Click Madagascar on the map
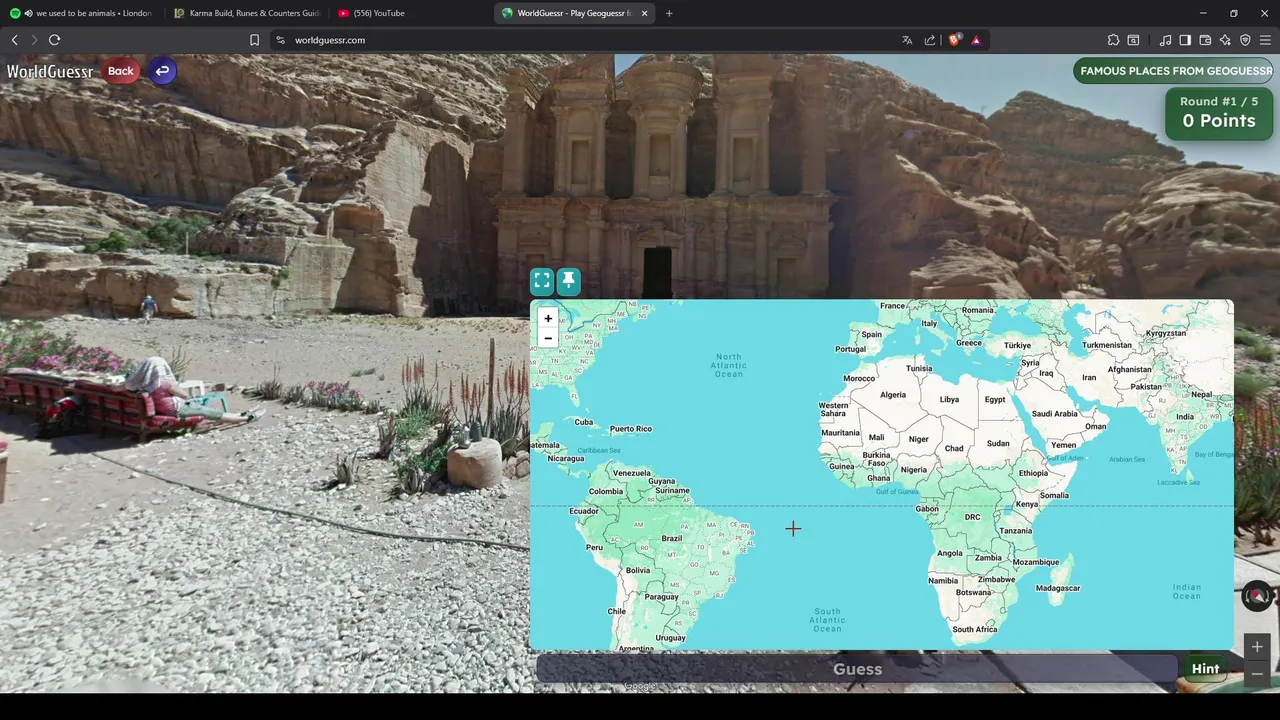The image size is (1280, 720). [x=1058, y=588]
